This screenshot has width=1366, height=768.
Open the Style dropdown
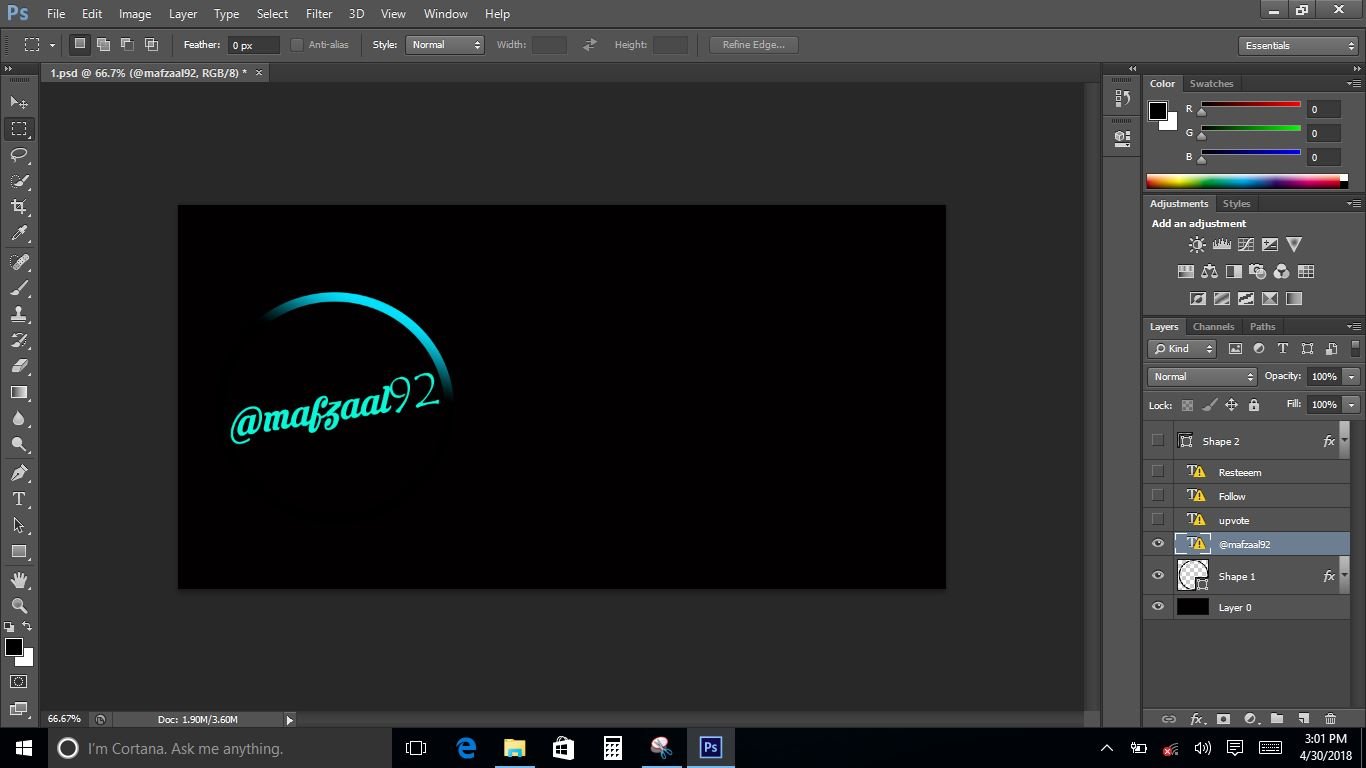(444, 45)
